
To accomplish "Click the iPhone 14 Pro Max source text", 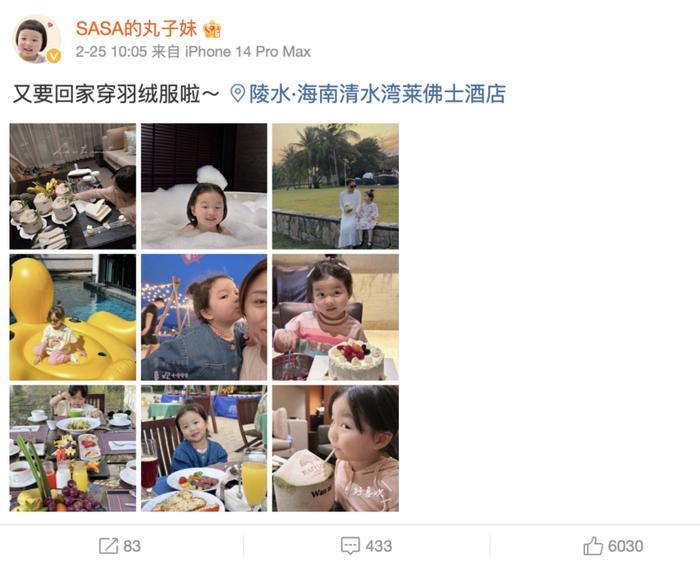I will pos(248,52).
